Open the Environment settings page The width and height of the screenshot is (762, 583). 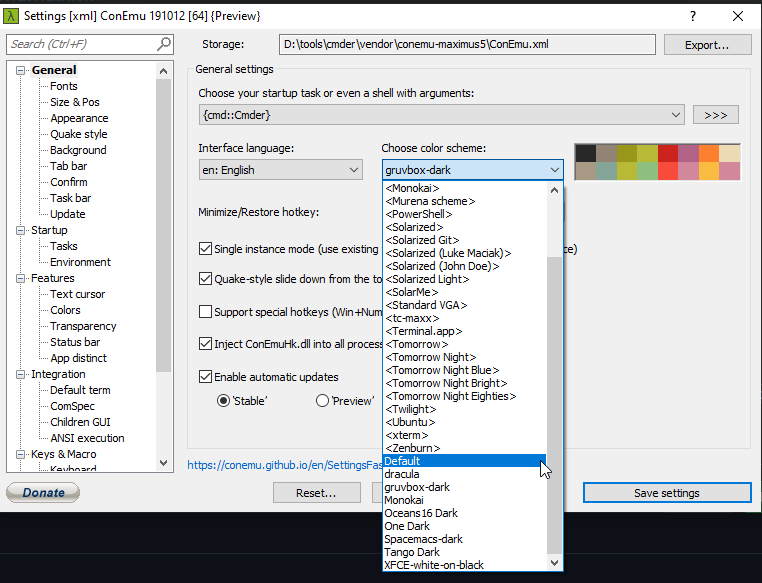[x=80, y=262]
